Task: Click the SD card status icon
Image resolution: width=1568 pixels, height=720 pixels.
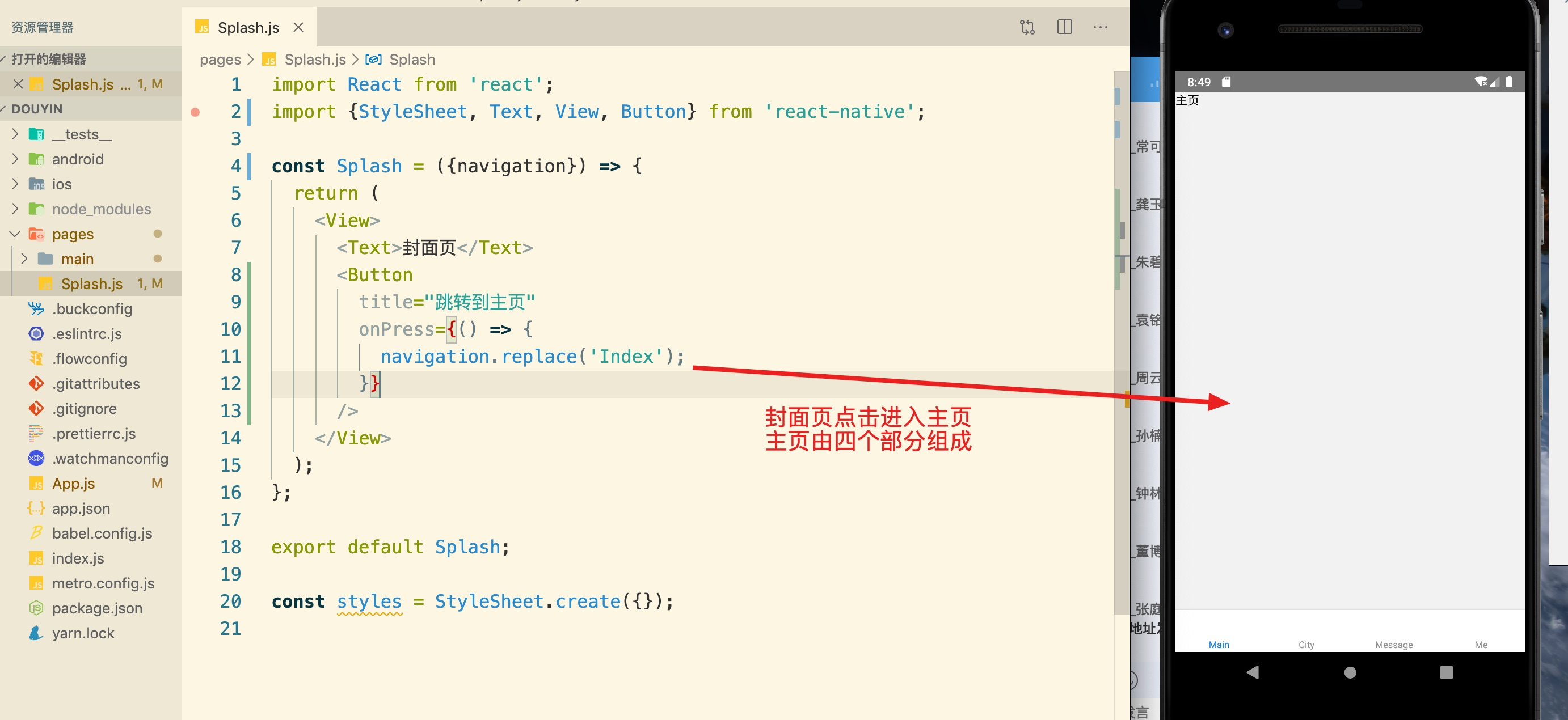Action: (1226, 82)
